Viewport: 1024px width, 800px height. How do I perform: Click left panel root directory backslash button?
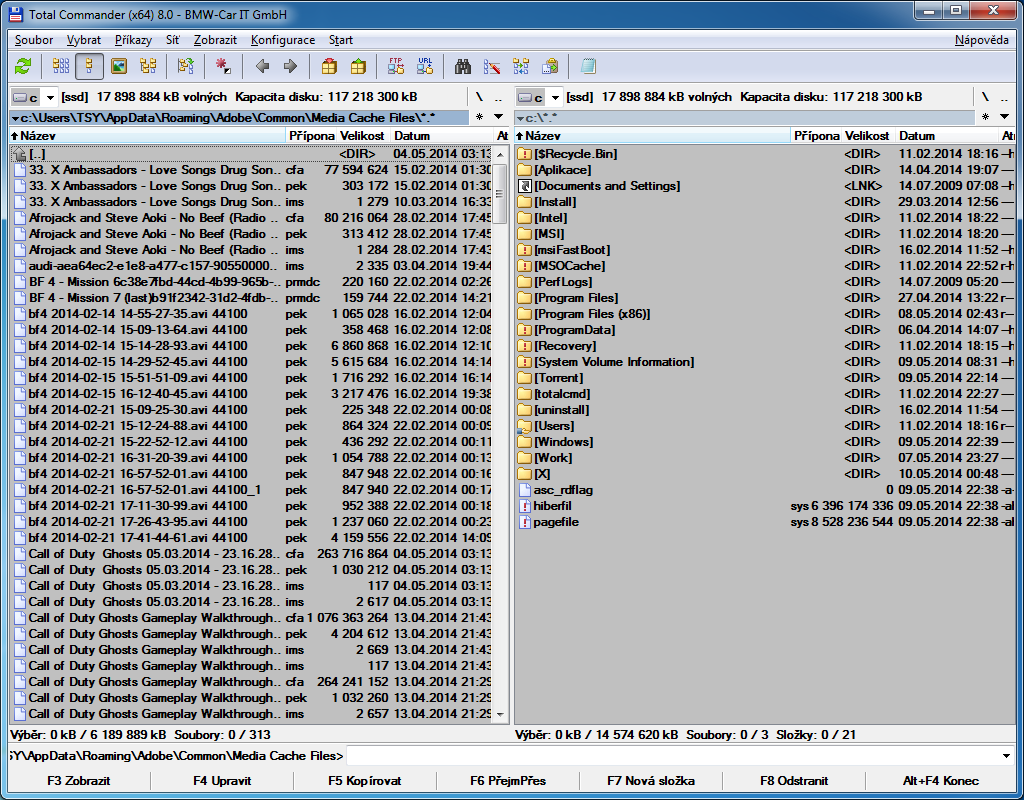(x=479, y=97)
